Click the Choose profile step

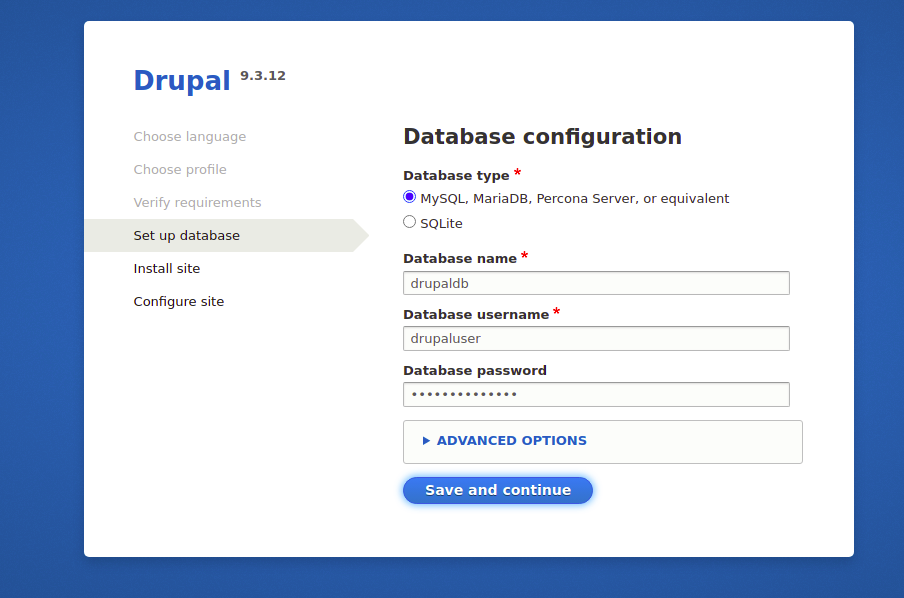click(x=180, y=170)
